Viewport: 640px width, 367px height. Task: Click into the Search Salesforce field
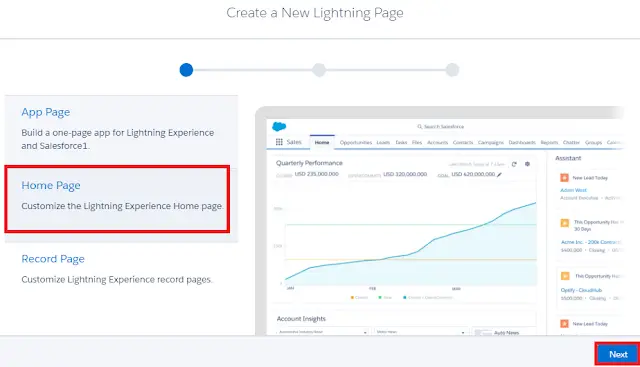tap(441, 127)
